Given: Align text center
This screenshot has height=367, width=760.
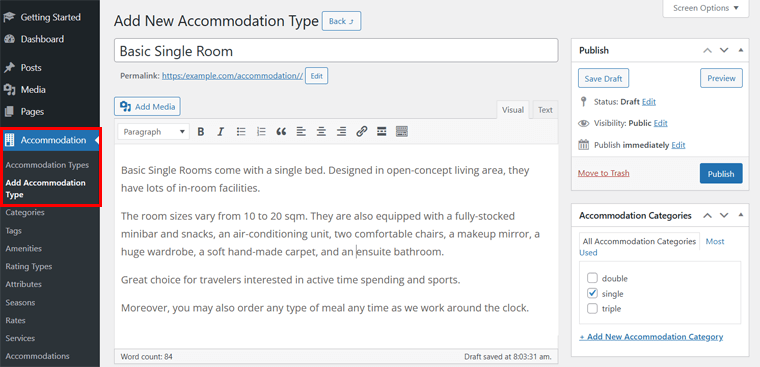Looking at the screenshot, I should coord(321,131).
